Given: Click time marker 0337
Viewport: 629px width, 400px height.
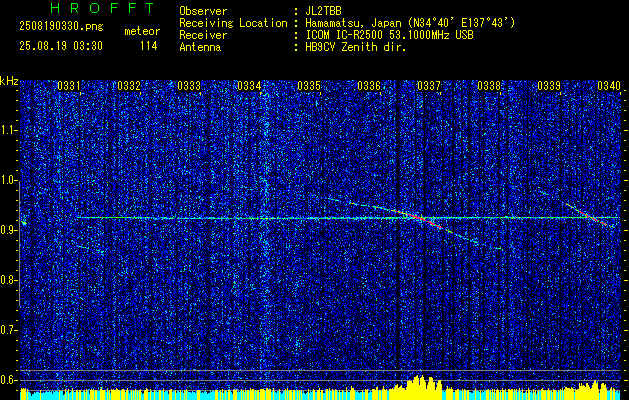Looking at the screenshot, I should click(x=429, y=86).
